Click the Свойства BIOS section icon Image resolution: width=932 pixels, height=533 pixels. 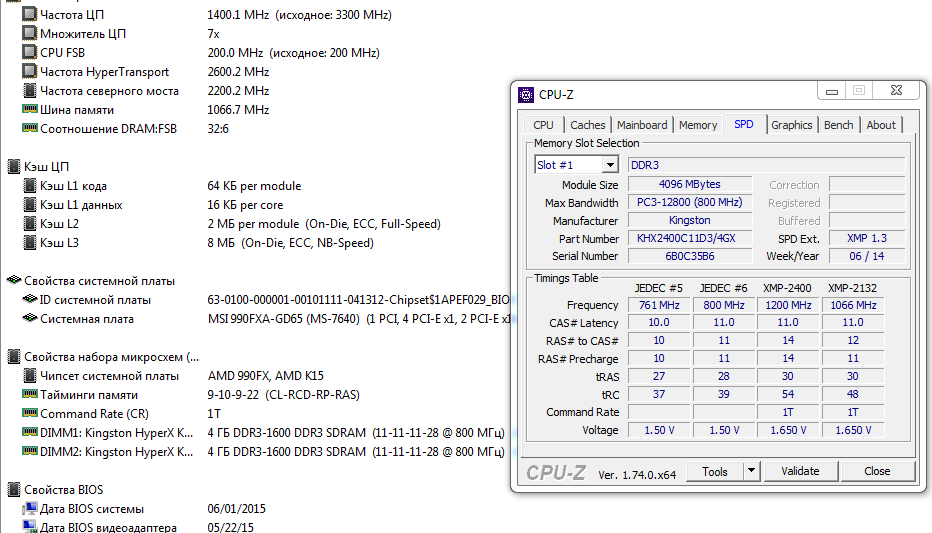[x=13, y=490]
